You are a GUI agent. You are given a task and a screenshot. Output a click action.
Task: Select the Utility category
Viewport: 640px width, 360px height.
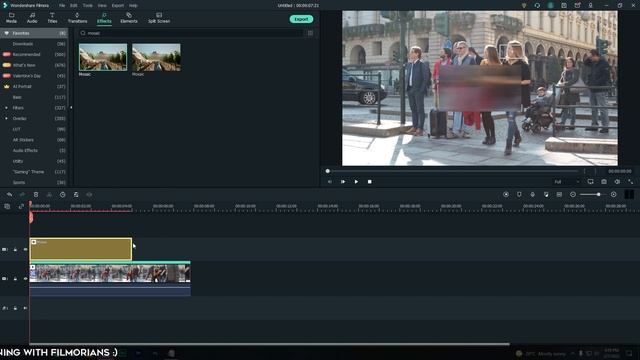pos(34,161)
